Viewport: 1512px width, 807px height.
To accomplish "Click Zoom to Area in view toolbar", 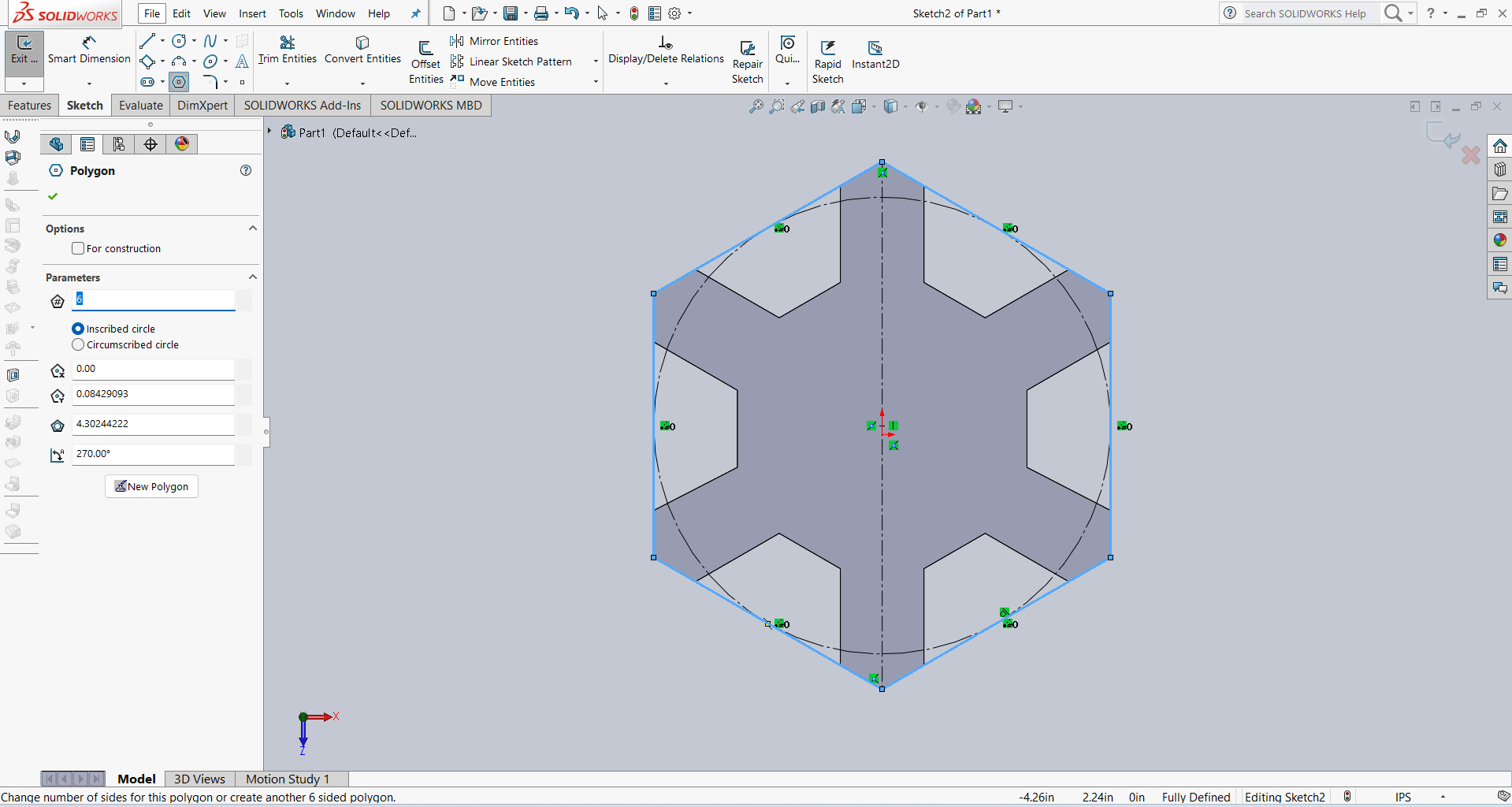I will point(777,106).
